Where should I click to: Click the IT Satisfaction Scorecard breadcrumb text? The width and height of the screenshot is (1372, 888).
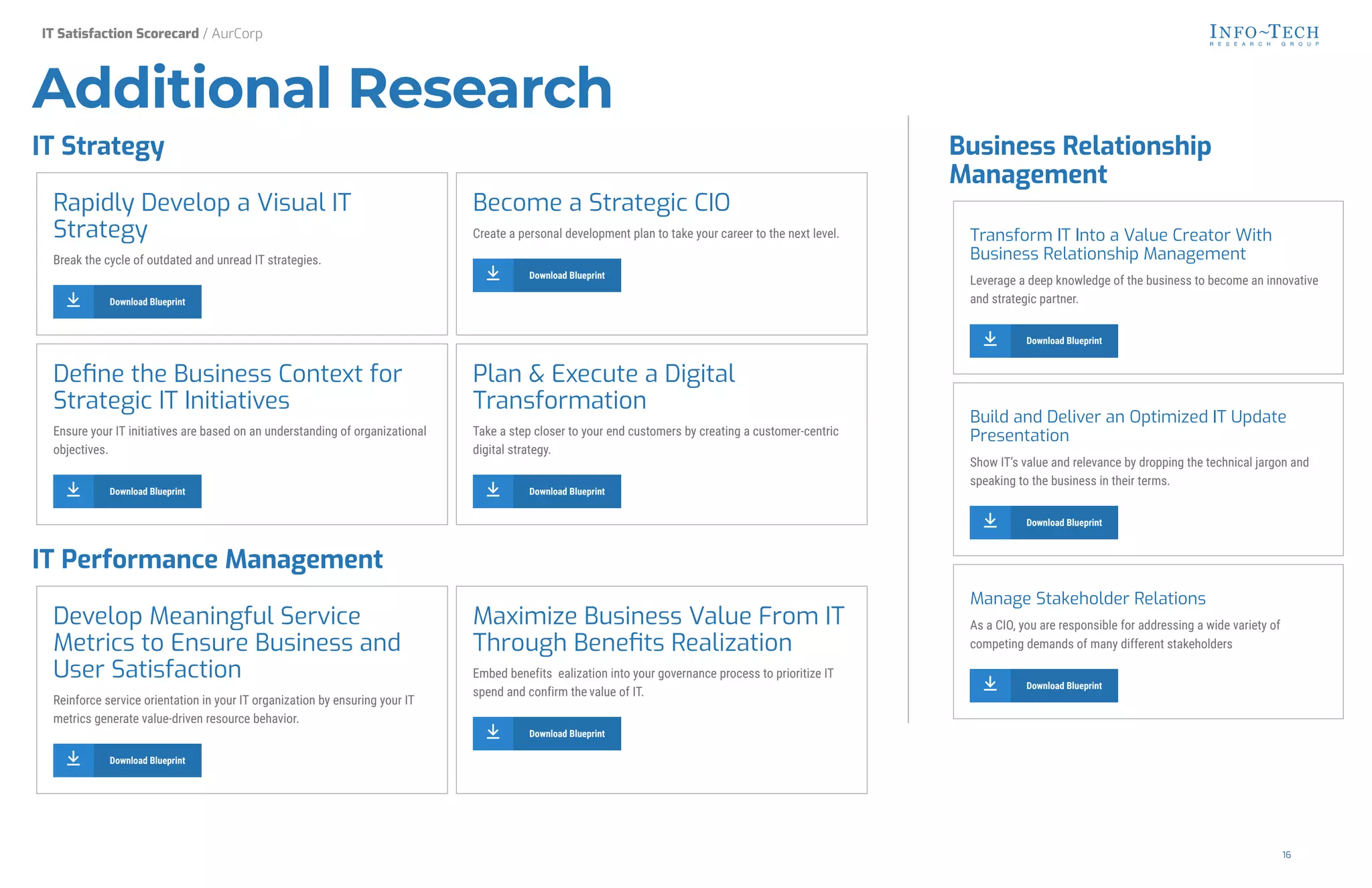pos(121,34)
